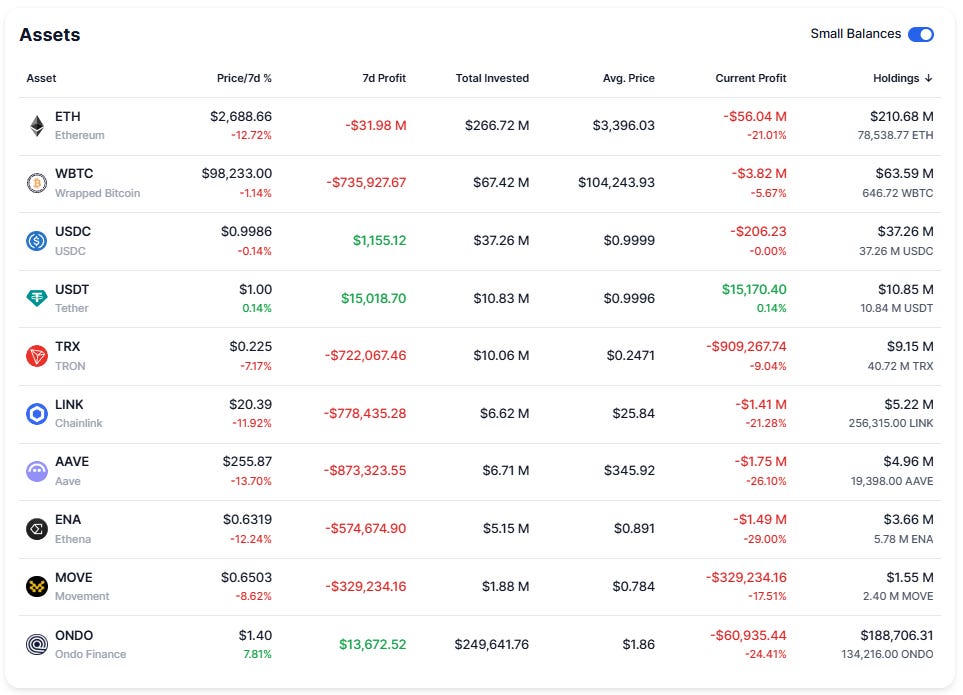This screenshot has width=963, height=695.
Task: Click ONDO current profit -$60,935.44
Action: (748, 635)
